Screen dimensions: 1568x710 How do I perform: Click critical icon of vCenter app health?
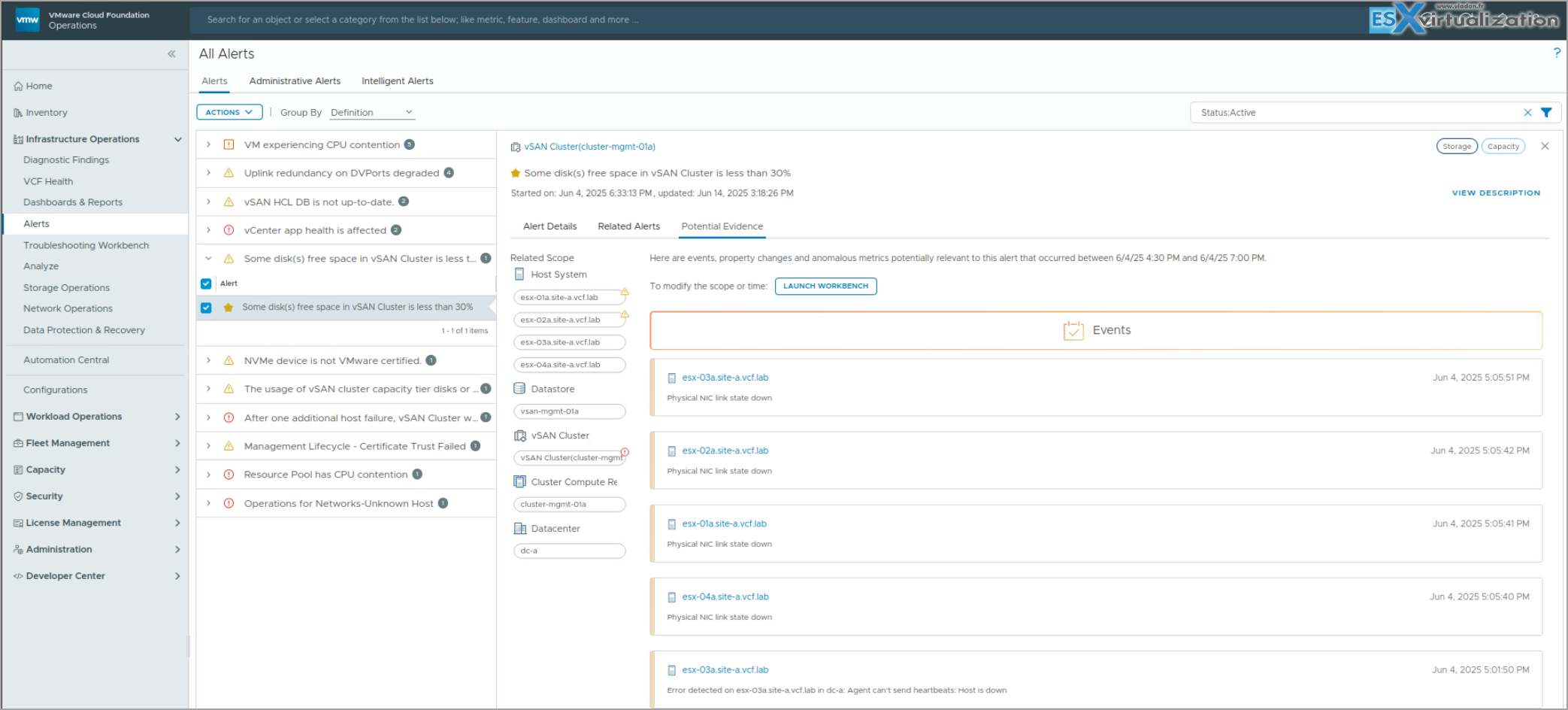click(229, 230)
